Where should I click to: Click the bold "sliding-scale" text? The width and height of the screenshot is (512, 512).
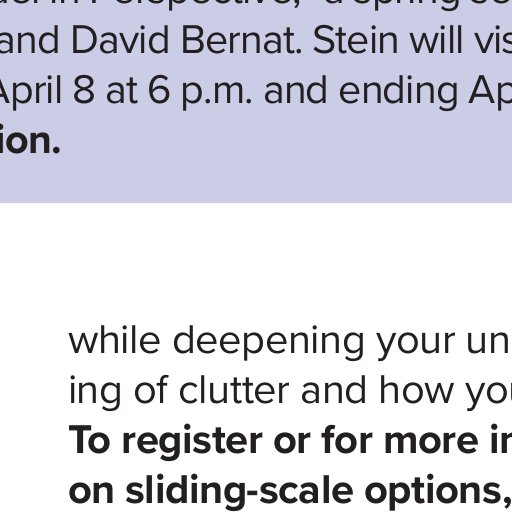(x=239, y=492)
